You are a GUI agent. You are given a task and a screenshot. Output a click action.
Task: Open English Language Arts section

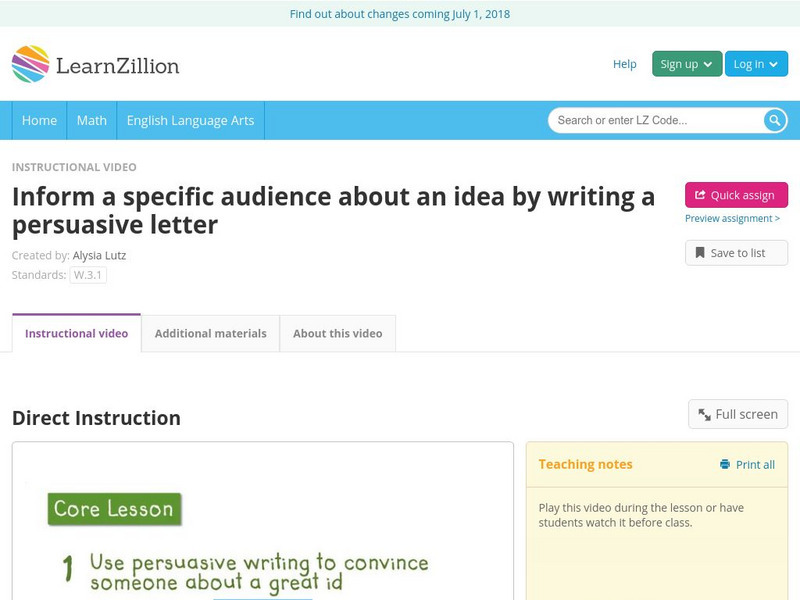(x=190, y=120)
